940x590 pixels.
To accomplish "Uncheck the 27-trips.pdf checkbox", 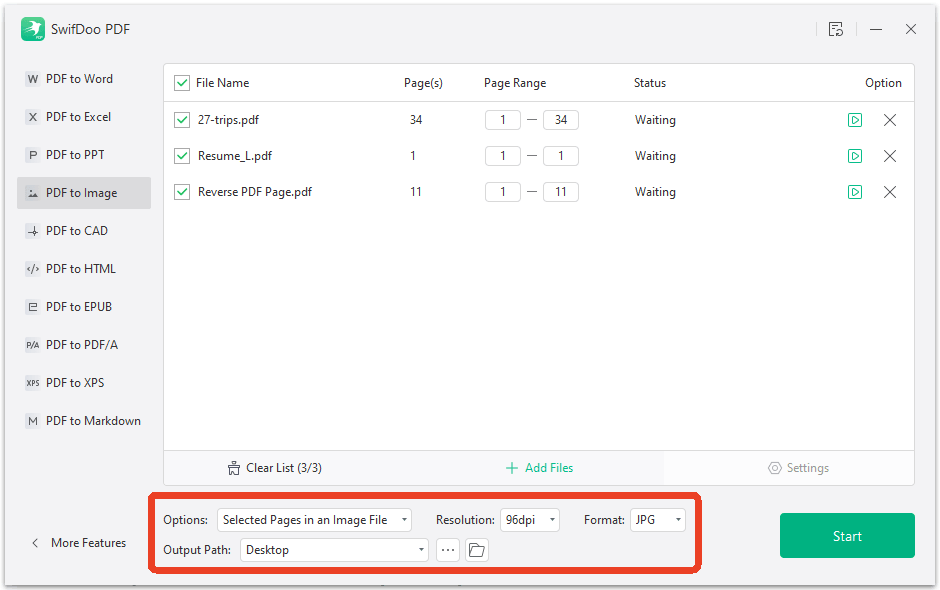I will coord(182,120).
